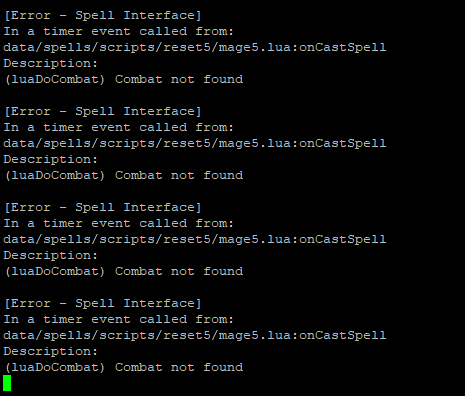Click the last mage5.lua:onCastSpell script path
This screenshot has width=465, height=396.
195,335
